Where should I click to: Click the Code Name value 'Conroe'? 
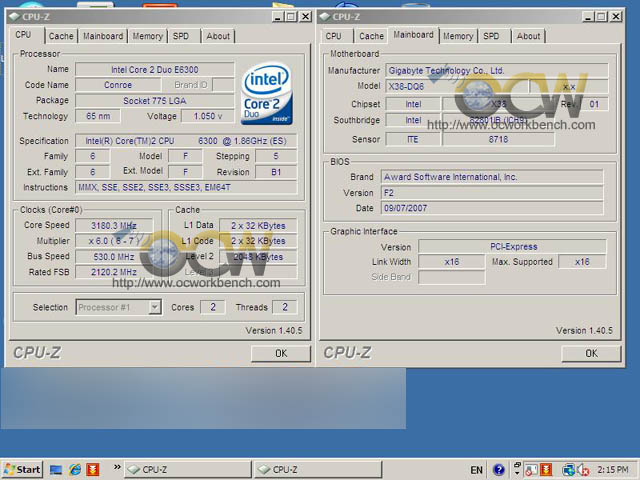[x=118, y=85]
